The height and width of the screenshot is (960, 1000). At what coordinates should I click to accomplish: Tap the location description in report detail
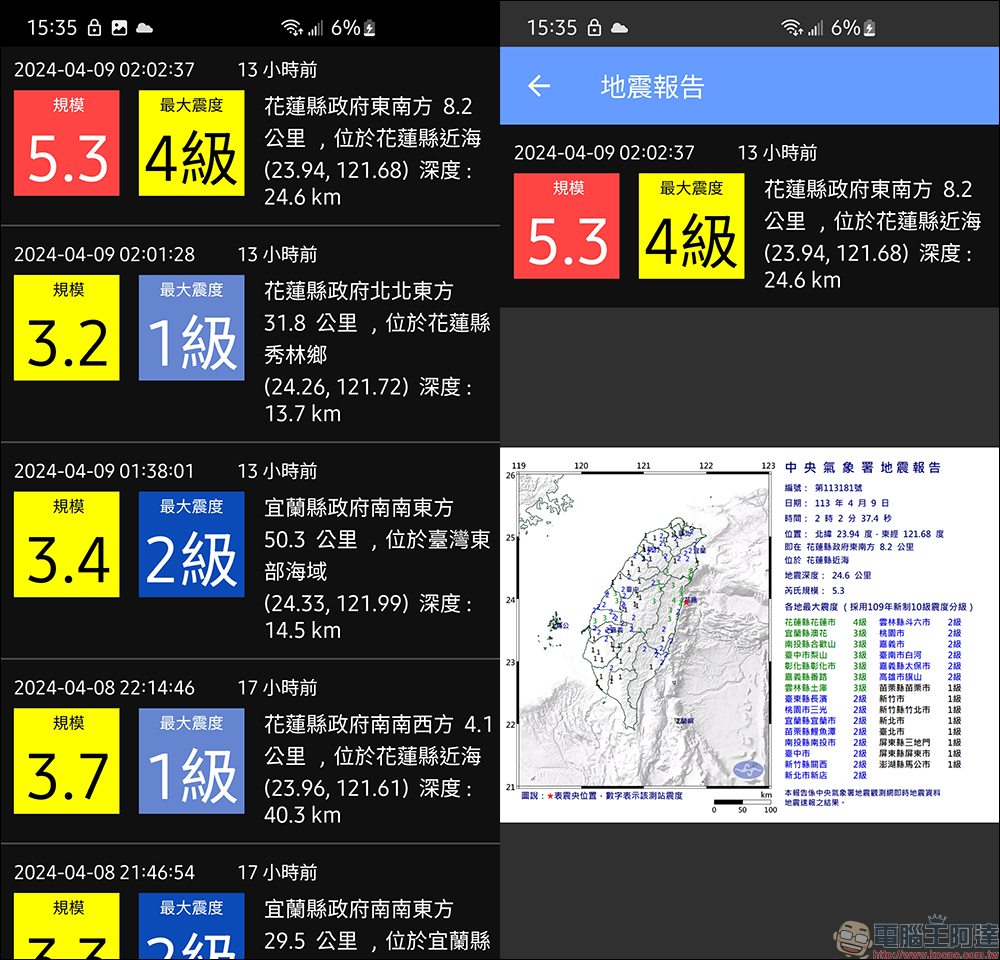click(x=873, y=234)
